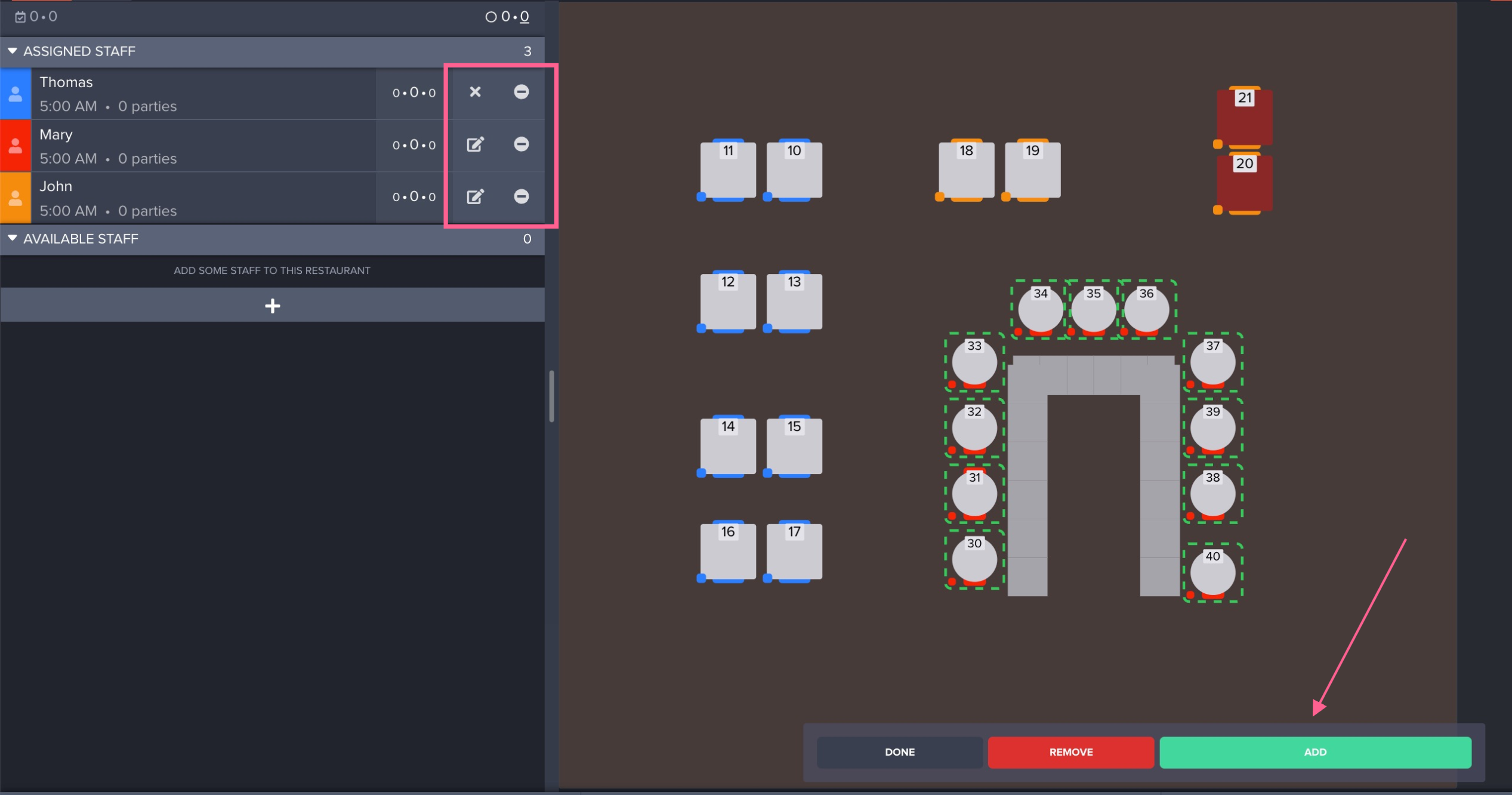
Task: Click the X icon next to Thomas
Action: click(x=475, y=92)
